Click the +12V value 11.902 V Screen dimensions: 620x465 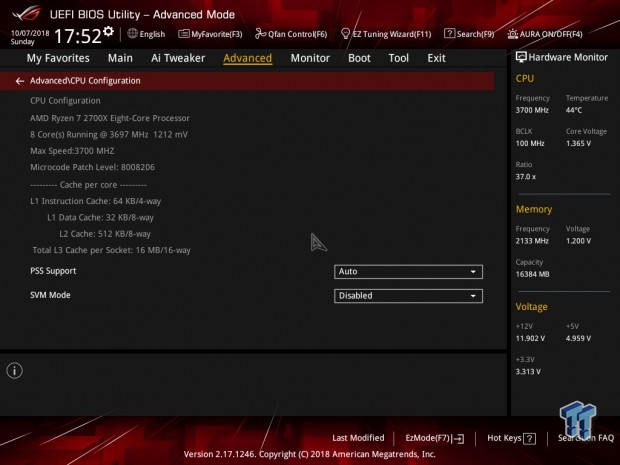click(530, 338)
